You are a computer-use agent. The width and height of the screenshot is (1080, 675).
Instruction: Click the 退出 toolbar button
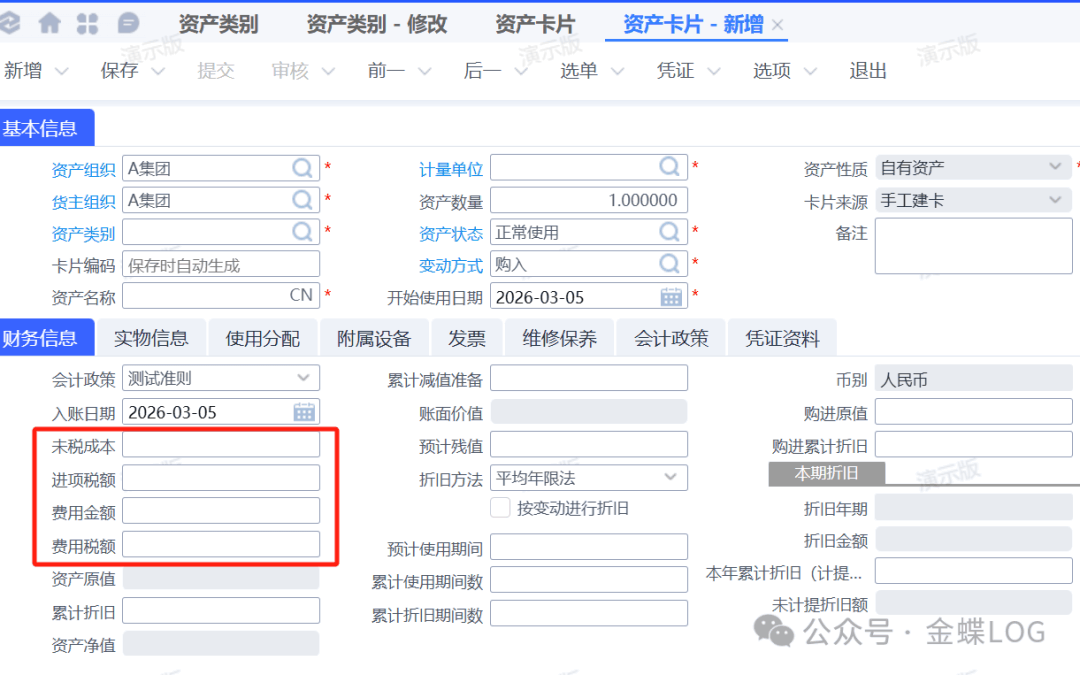(x=868, y=71)
